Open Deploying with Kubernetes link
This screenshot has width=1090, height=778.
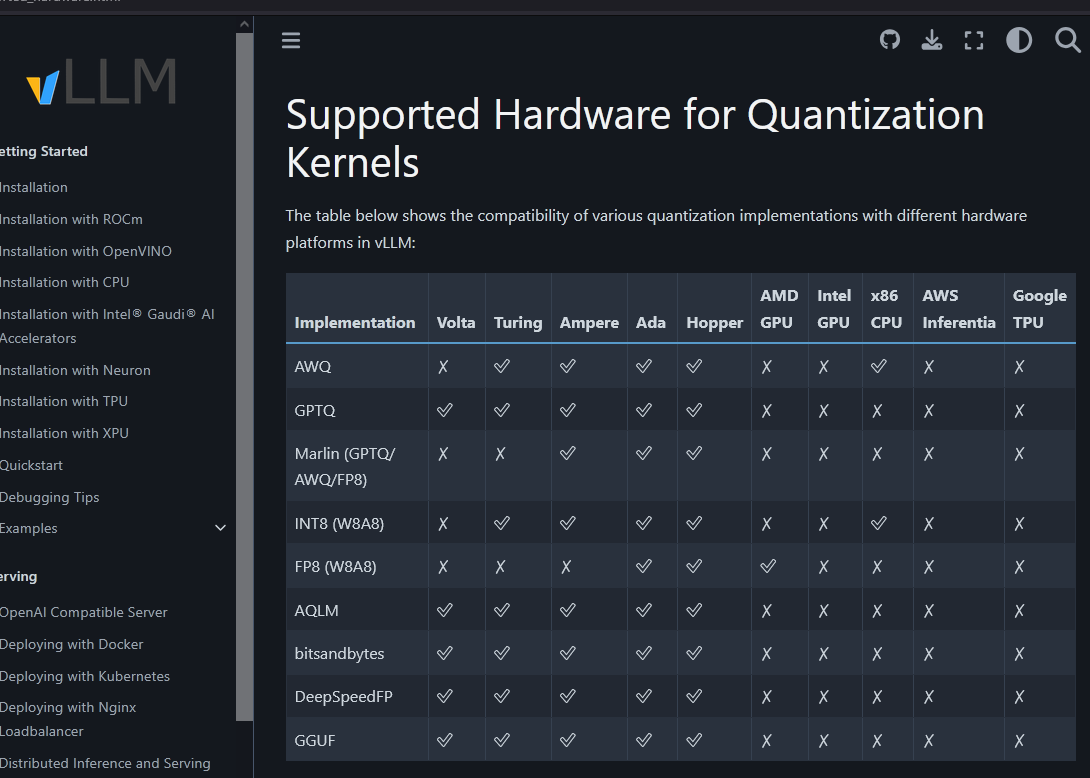point(85,676)
